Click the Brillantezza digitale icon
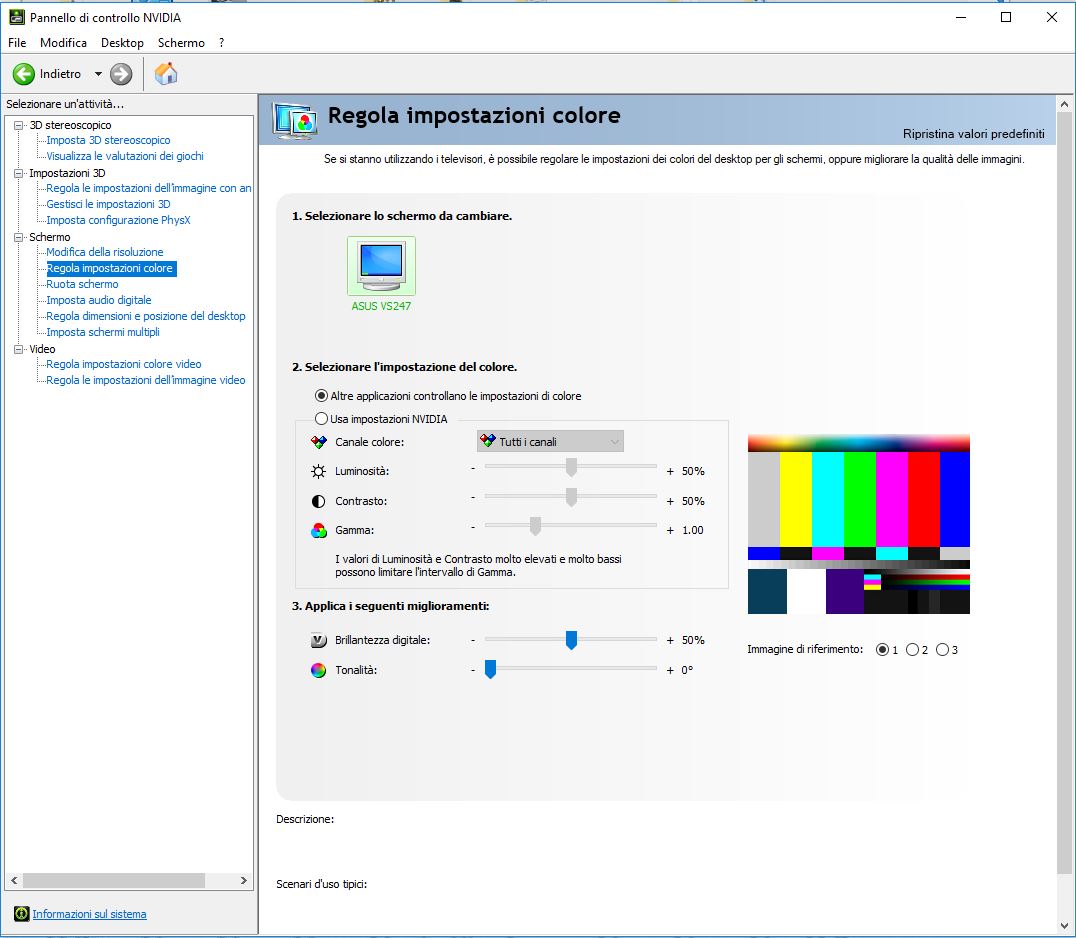Screen dimensions: 1076x938 pos(318,640)
